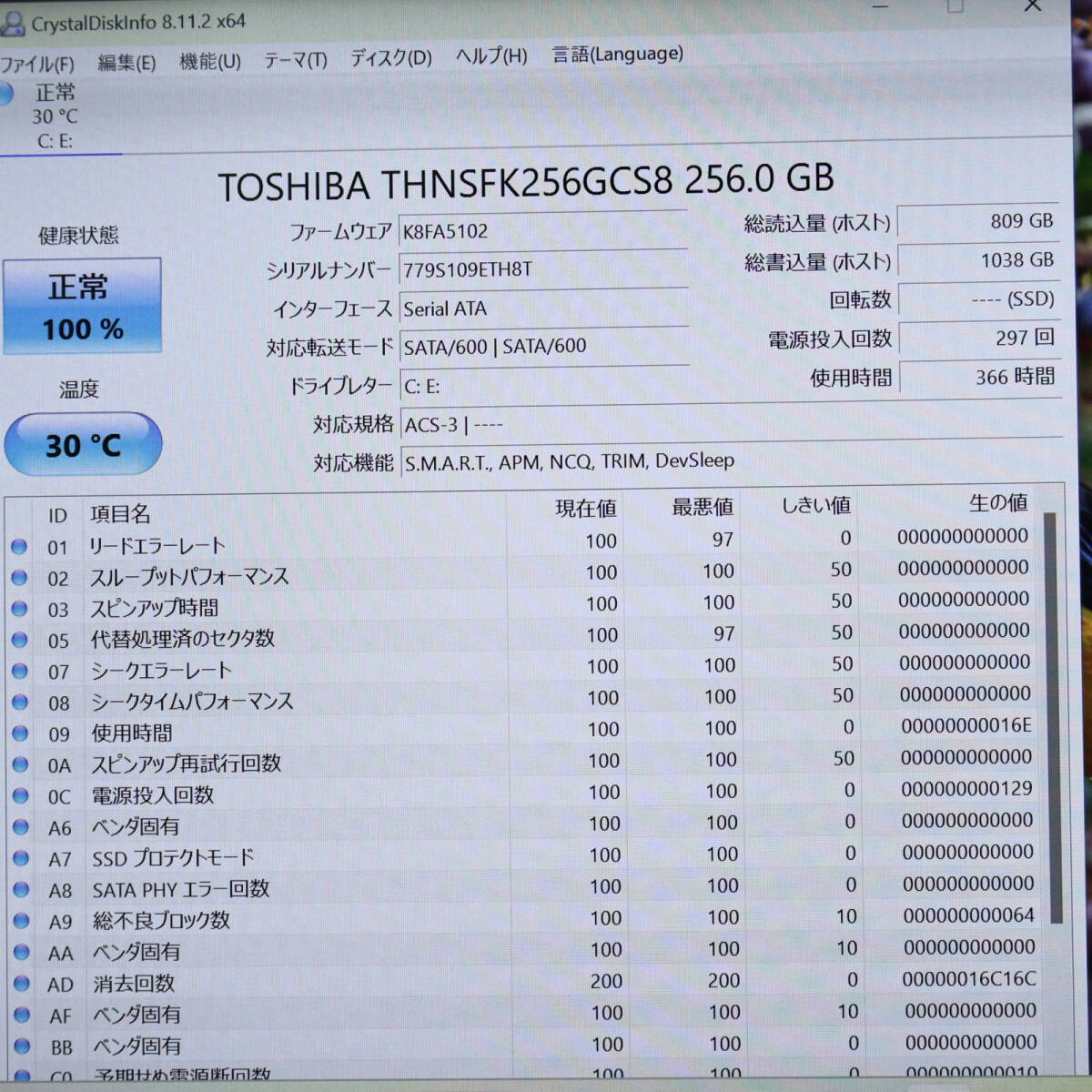Click the 正常 100 % health status button
Image resolution: width=1092 pixels, height=1092 pixels.
tap(82, 307)
